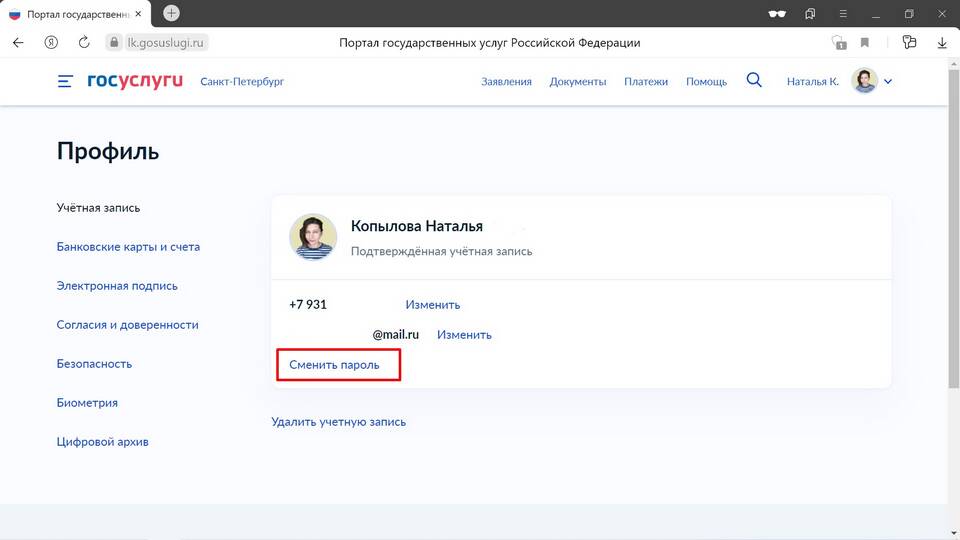Open Банковские карты и счета section

(x=128, y=247)
